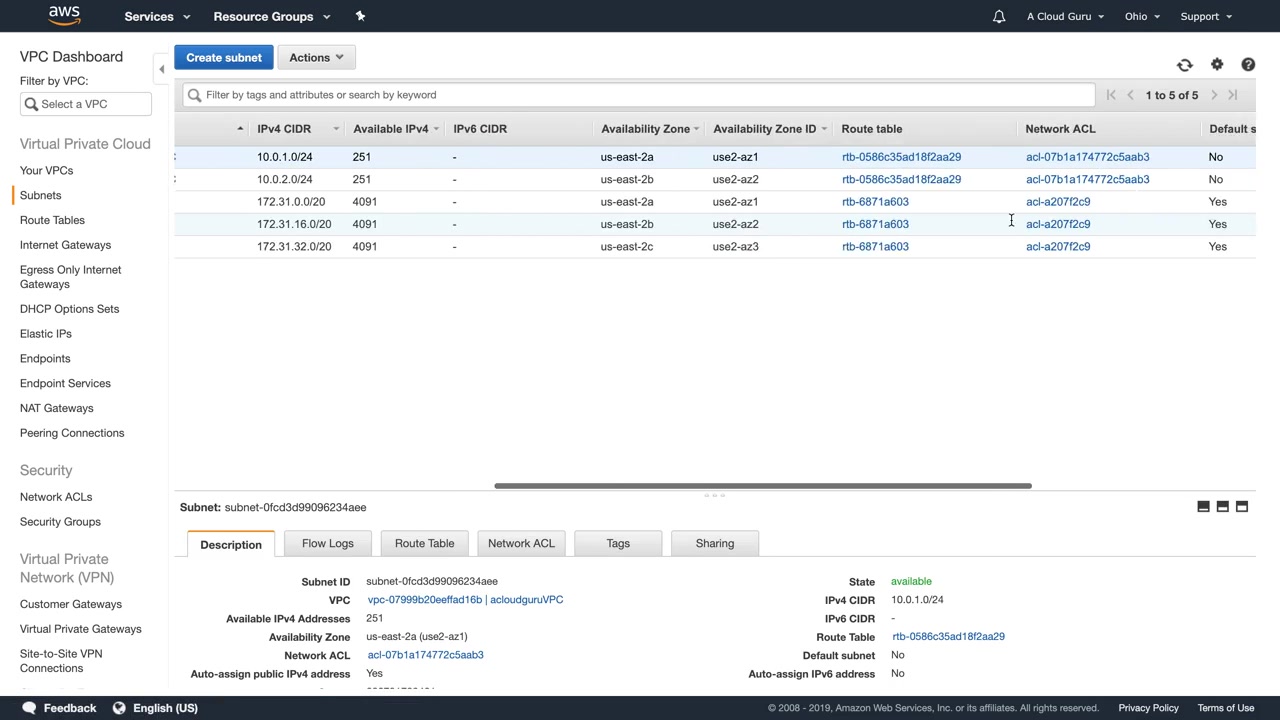The height and width of the screenshot is (720, 1280).
Task: Expand the Actions dropdown button
Action: pos(316,58)
